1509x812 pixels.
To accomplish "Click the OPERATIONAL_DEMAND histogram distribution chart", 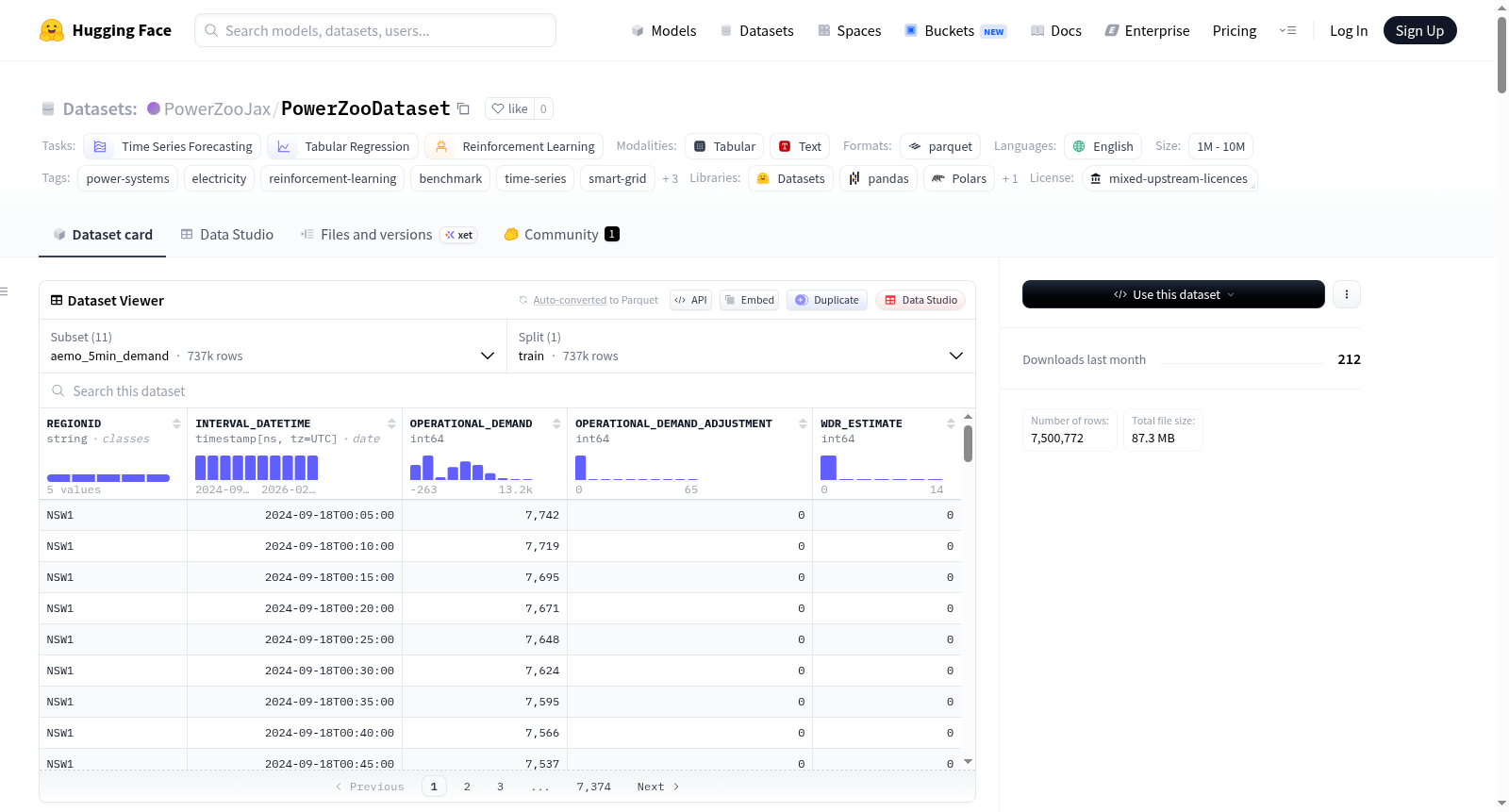I will click(472, 468).
